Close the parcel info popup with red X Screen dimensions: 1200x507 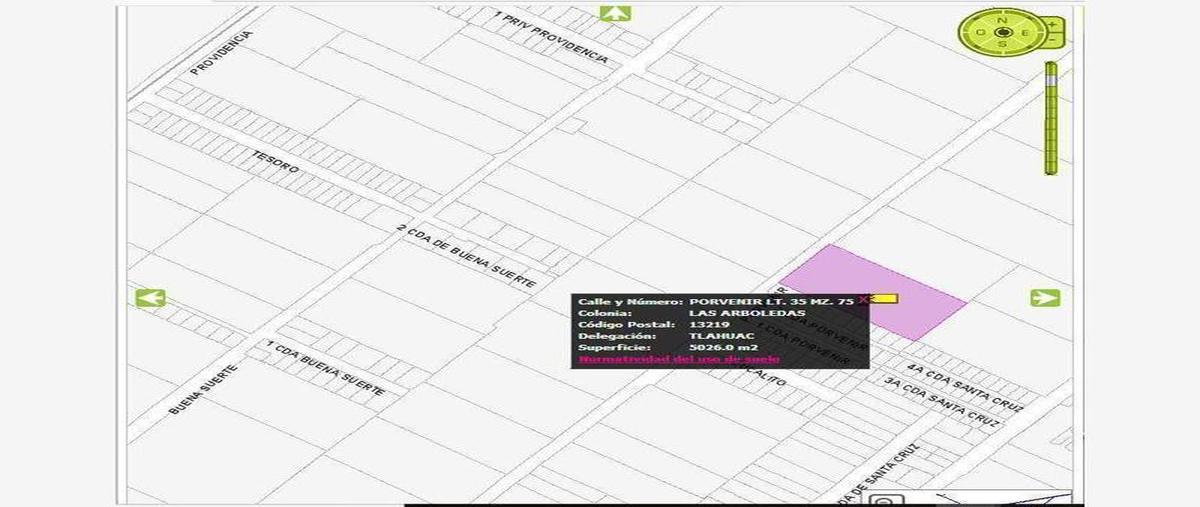[864, 299]
